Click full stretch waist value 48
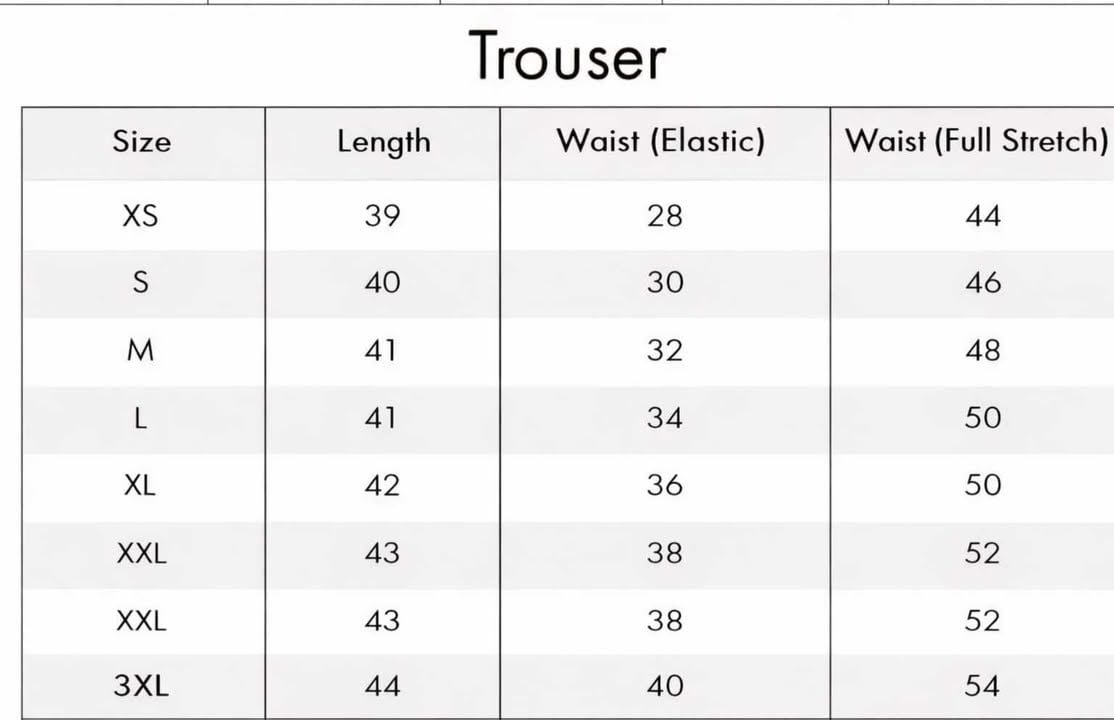This screenshot has height=720, width=1114. pyautogui.click(x=982, y=350)
